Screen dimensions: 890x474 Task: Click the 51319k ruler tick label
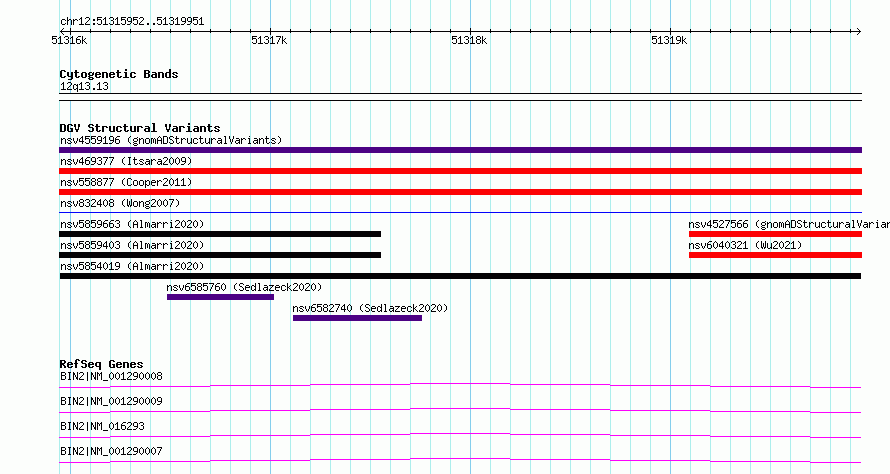pyautogui.click(x=669, y=40)
